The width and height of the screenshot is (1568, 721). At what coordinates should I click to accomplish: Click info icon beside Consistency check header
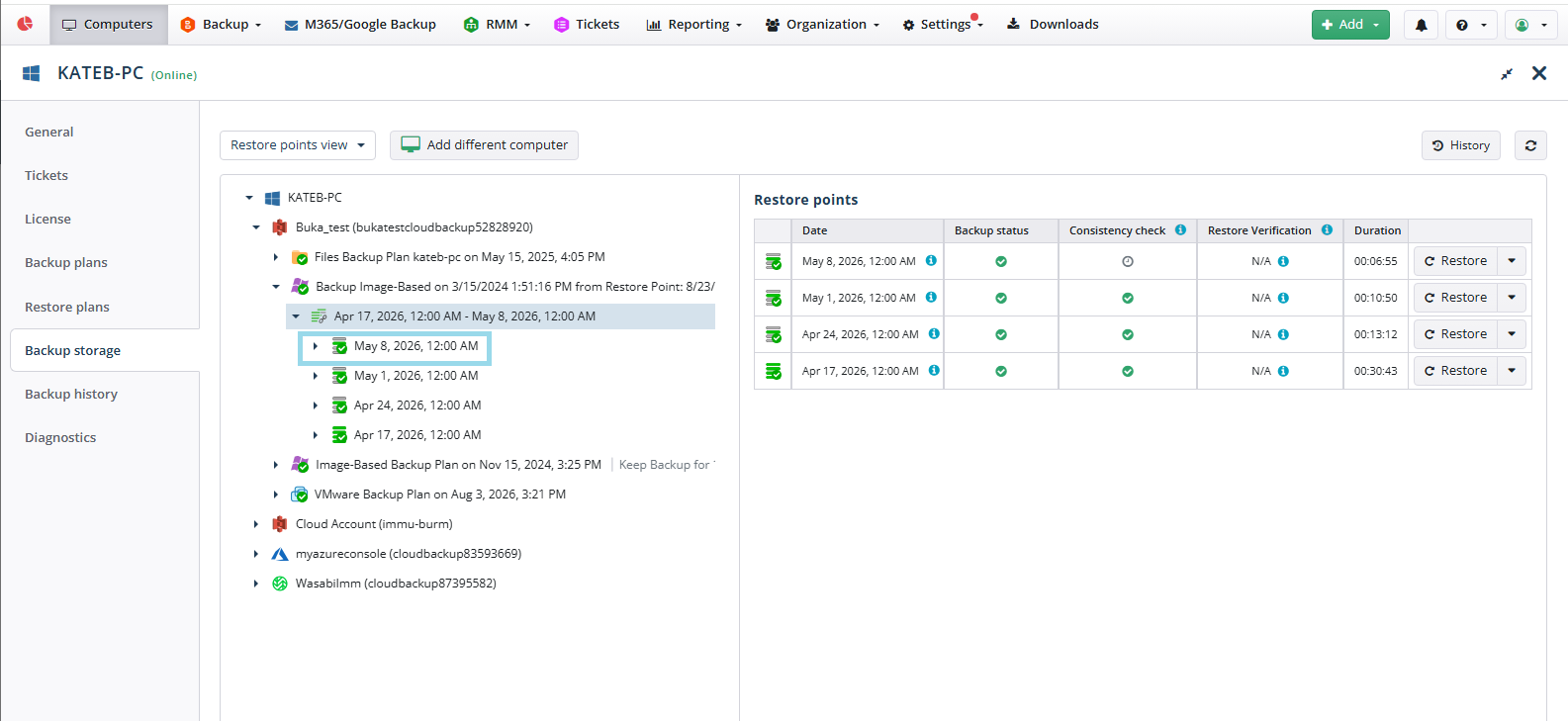1180,229
